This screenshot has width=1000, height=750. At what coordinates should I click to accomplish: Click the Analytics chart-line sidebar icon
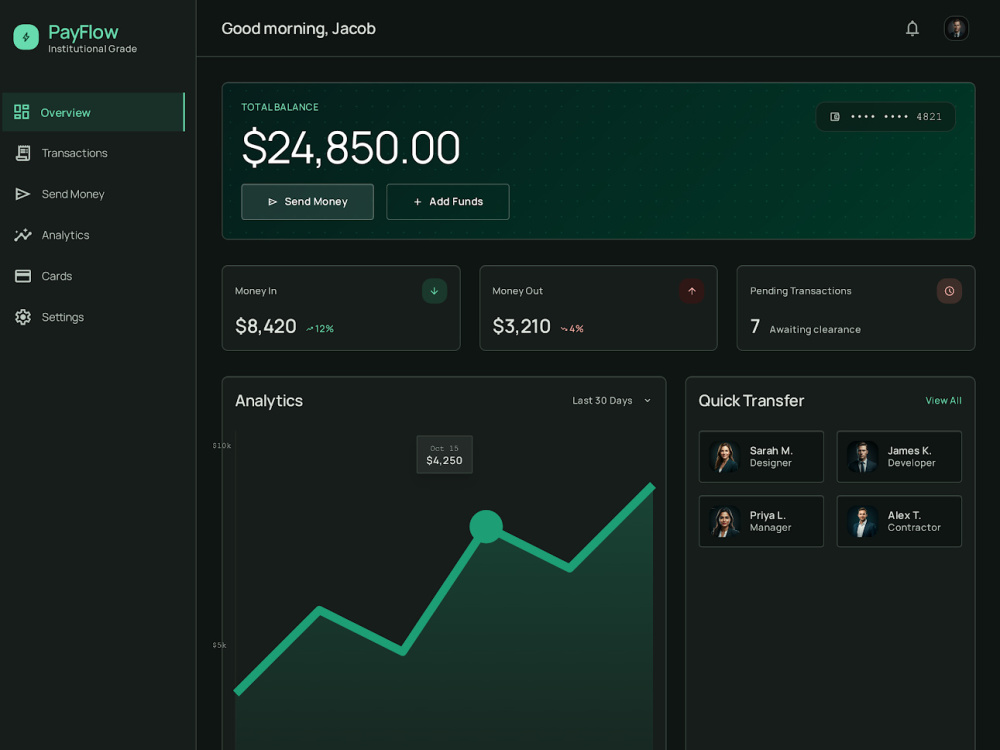click(x=23, y=235)
